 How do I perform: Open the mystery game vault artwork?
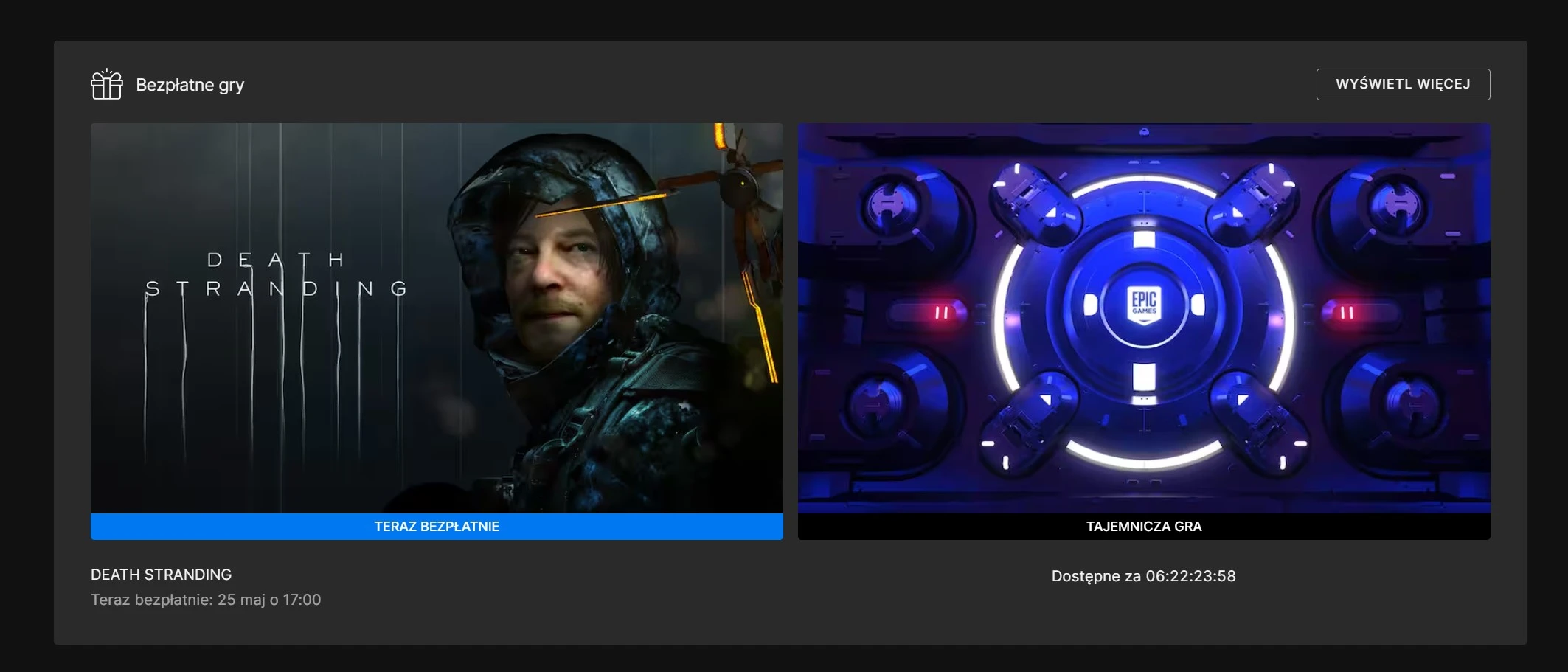pyautogui.click(x=1144, y=318)
